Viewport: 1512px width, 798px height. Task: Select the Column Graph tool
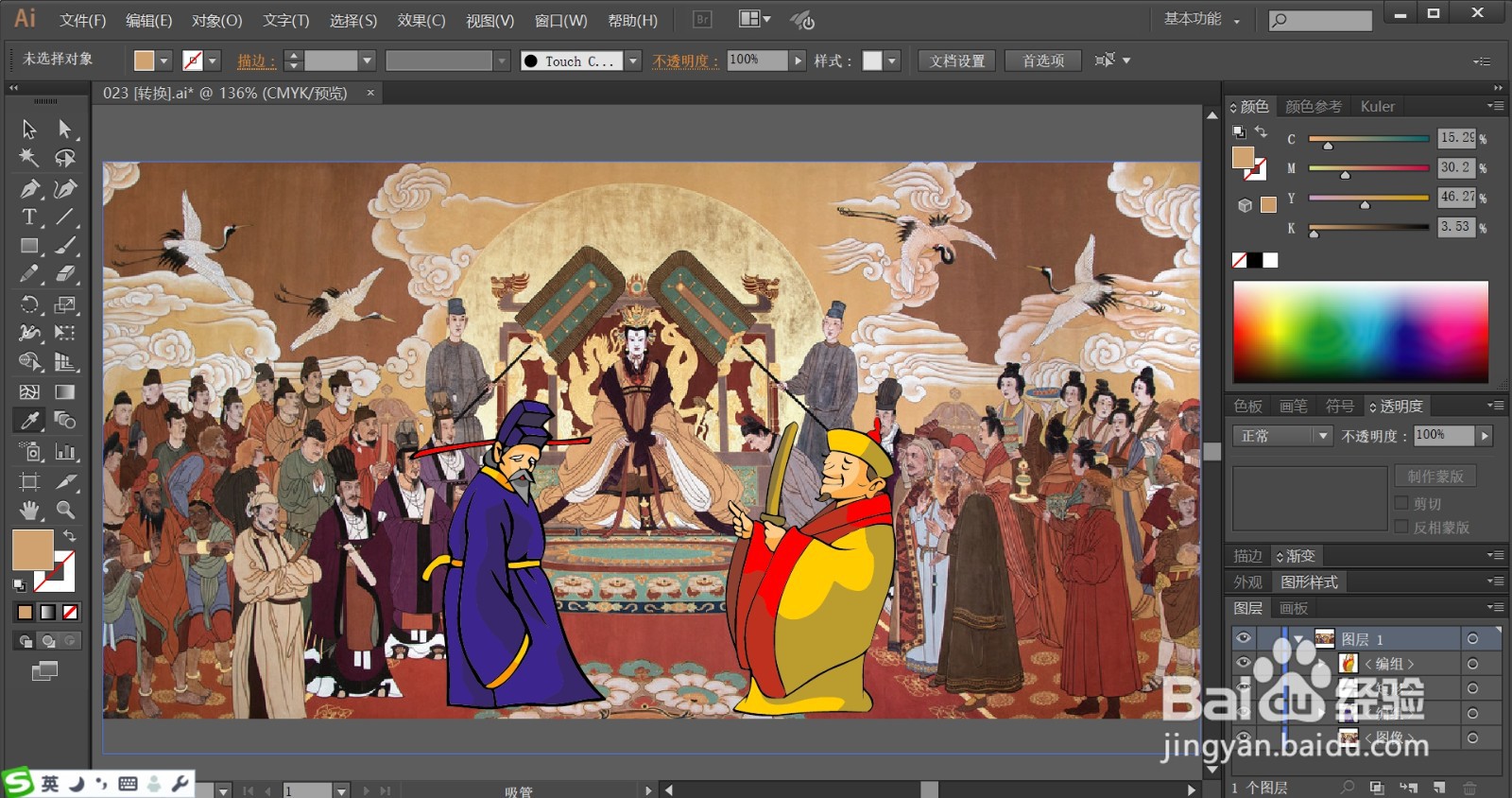tap(65, 451)
